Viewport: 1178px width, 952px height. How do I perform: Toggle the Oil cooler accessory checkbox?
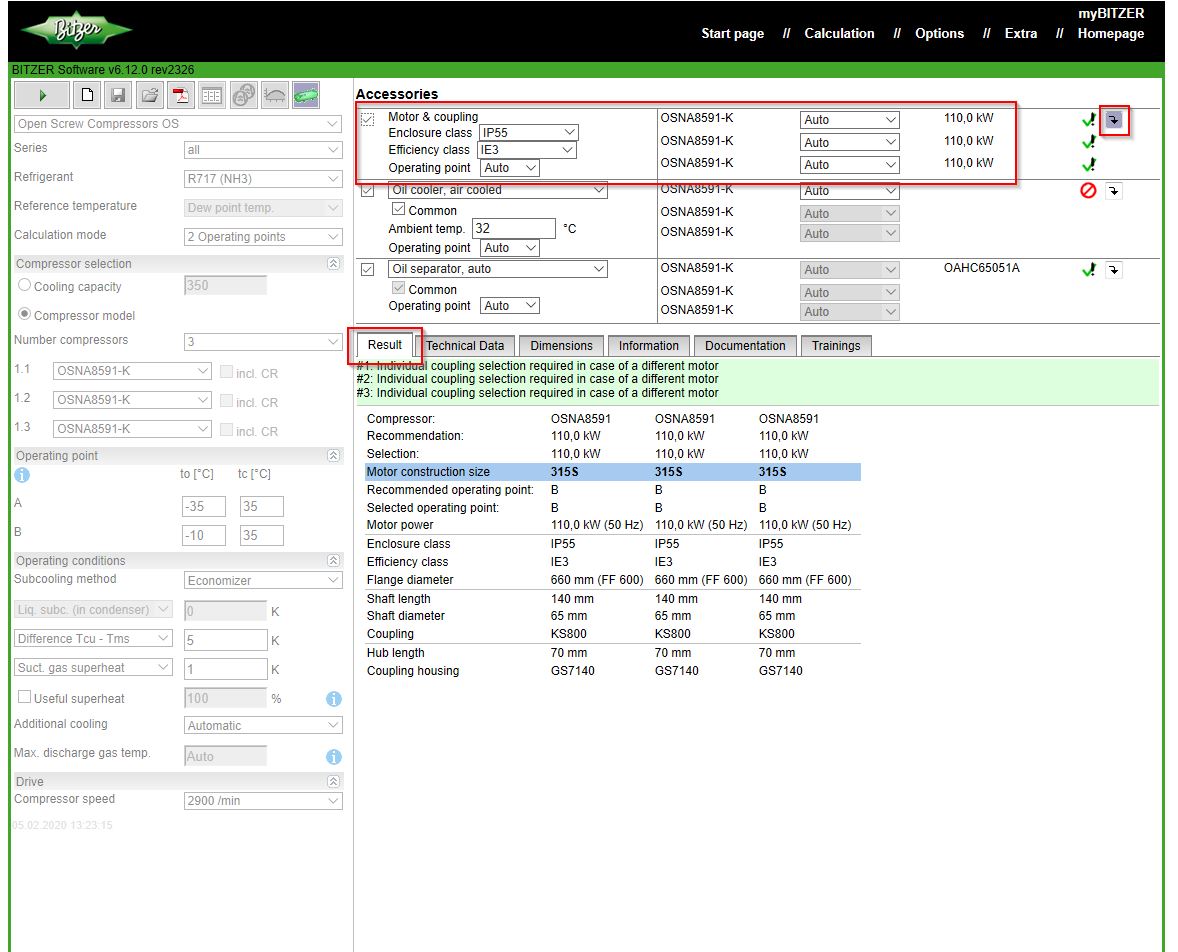point(367,190)
